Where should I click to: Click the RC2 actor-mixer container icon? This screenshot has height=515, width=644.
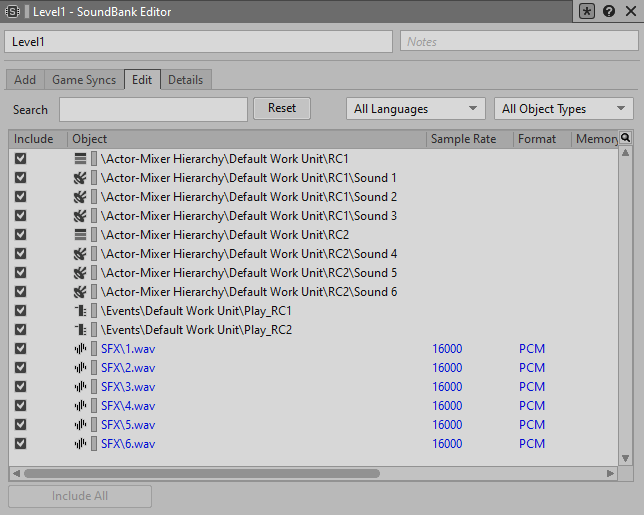click(x=81, y=235)
